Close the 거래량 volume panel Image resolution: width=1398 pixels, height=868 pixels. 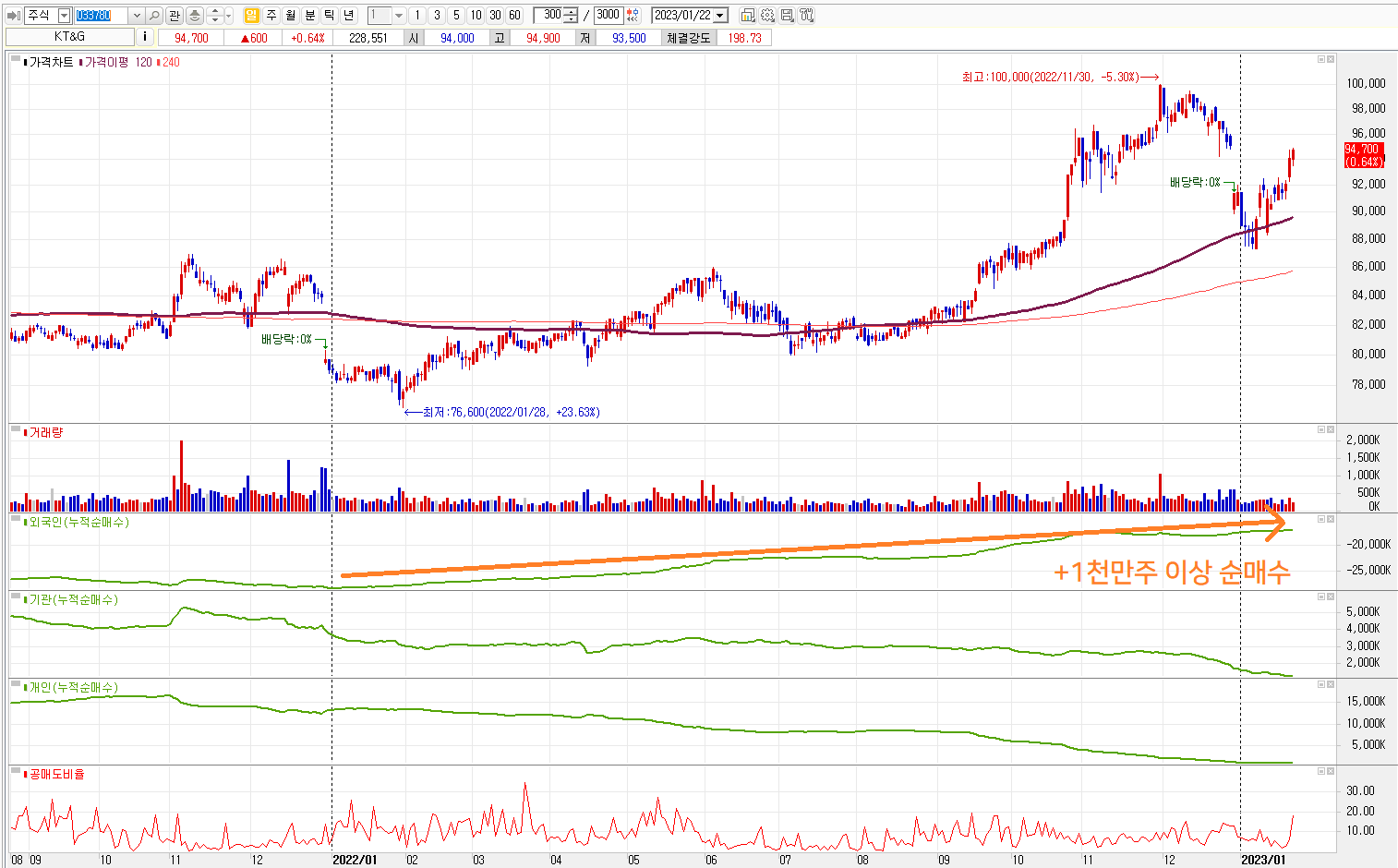click(1331, 429)
